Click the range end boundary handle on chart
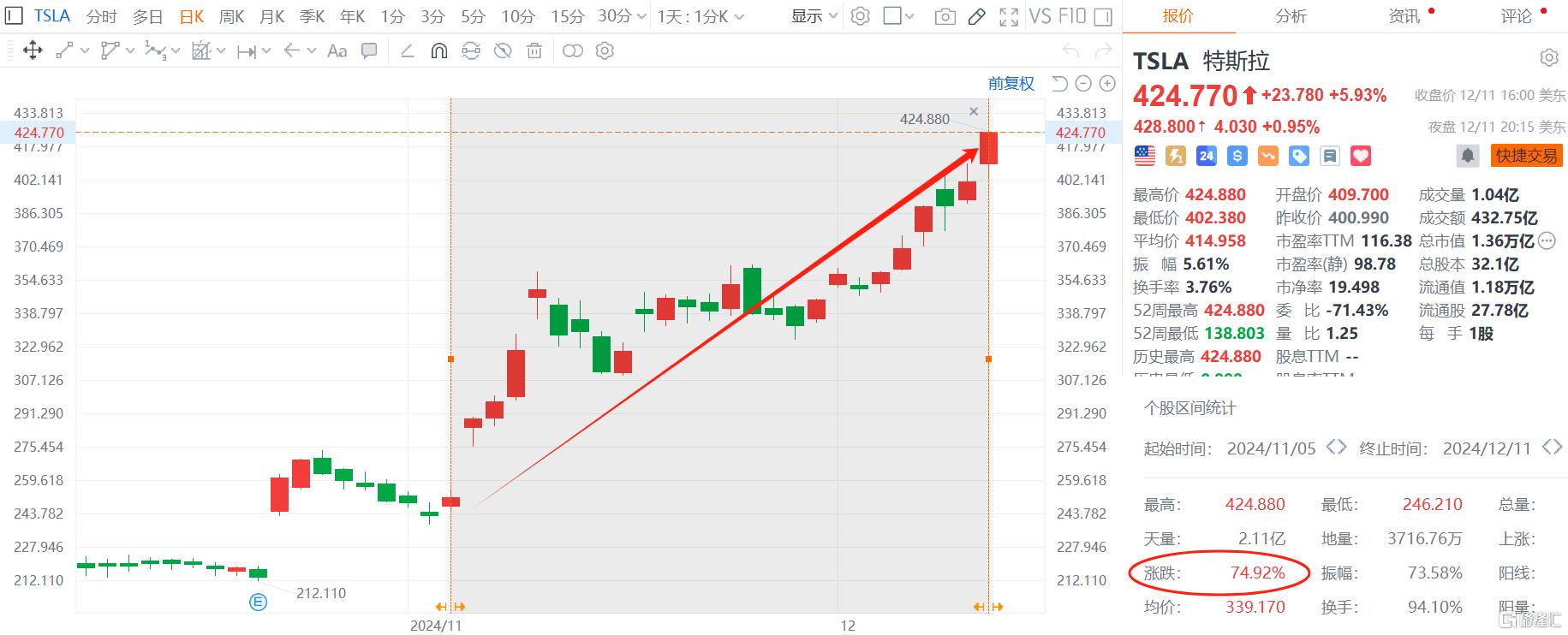 click(x=988, y=359)
